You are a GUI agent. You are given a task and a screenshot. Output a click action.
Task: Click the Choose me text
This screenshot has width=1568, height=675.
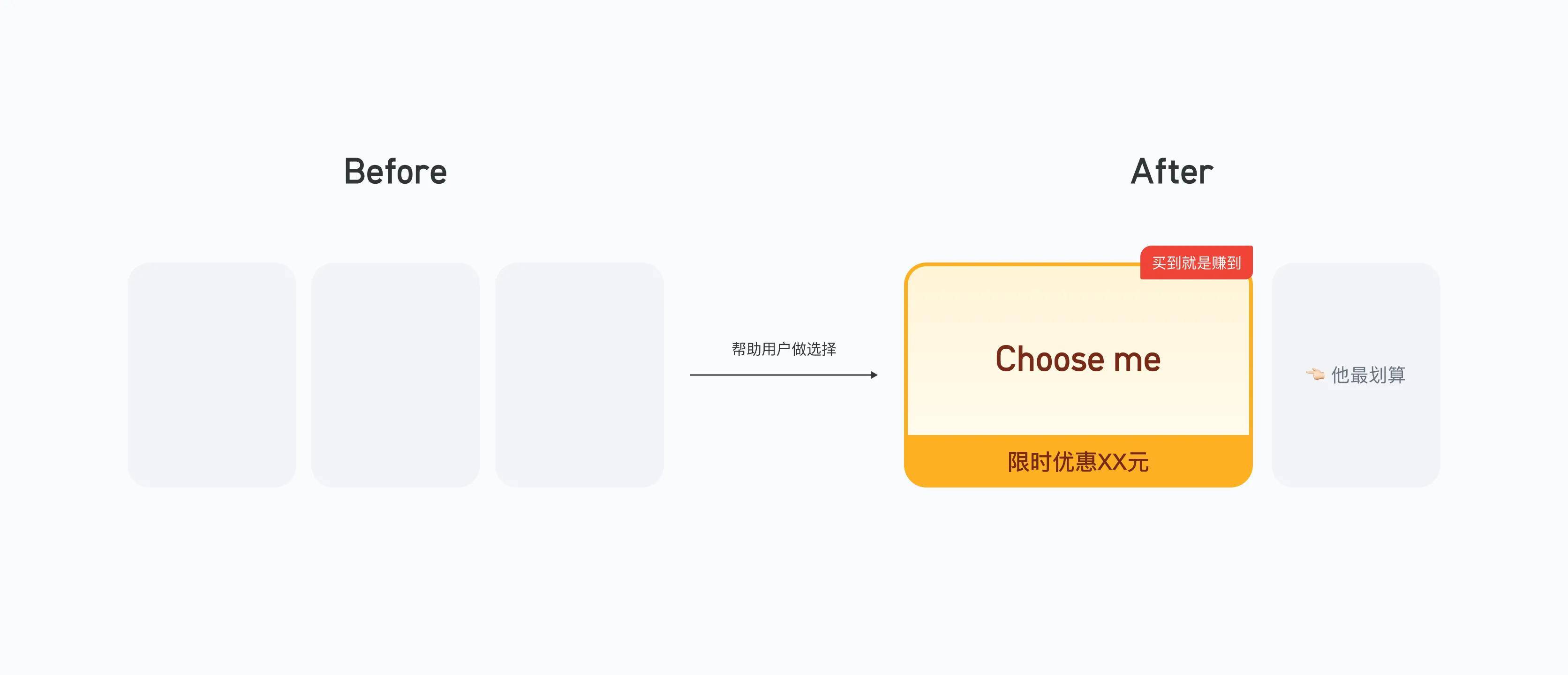(1078, 359)
